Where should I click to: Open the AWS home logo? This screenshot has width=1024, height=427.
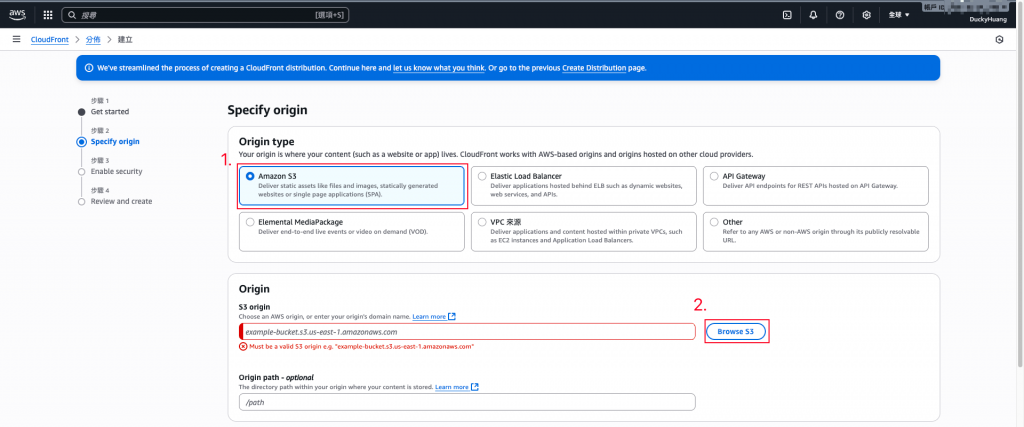point(18,14)
